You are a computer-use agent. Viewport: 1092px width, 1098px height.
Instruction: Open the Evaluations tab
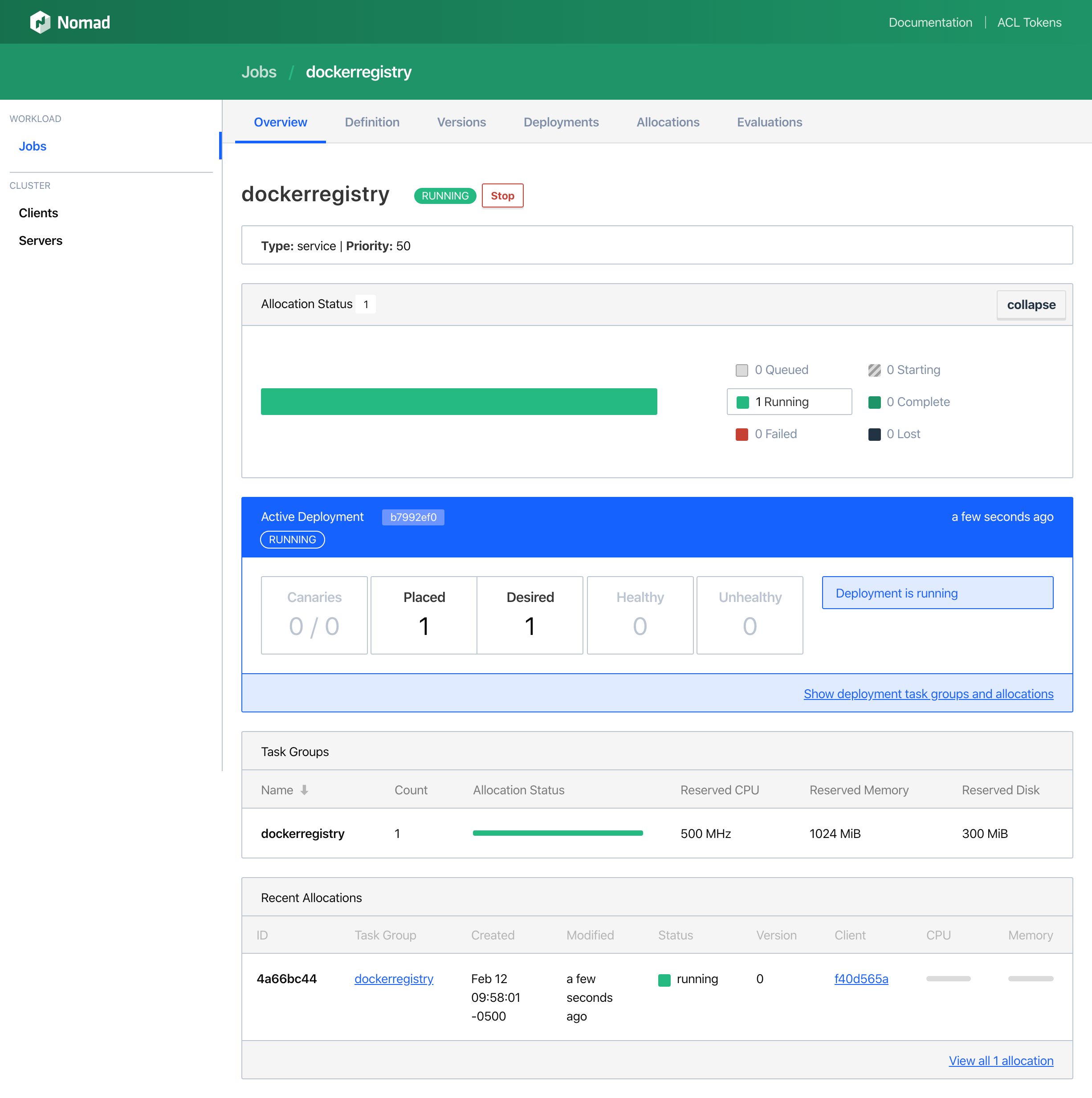coord(770,122)
